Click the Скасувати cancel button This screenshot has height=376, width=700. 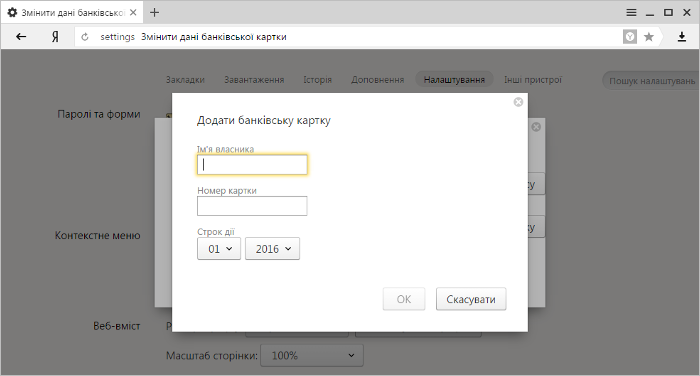pos(471,299)
